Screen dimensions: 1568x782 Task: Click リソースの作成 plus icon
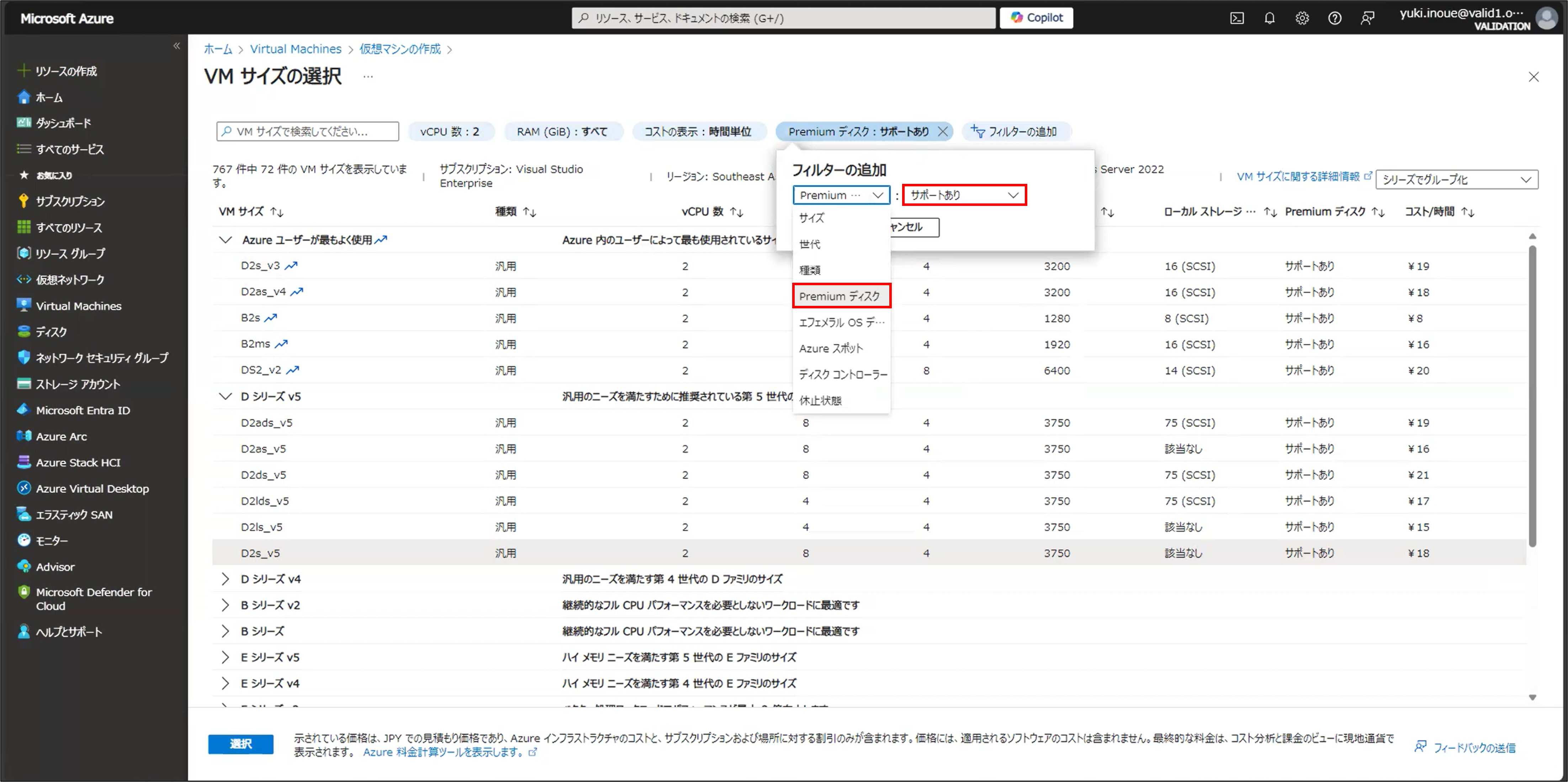24,71
